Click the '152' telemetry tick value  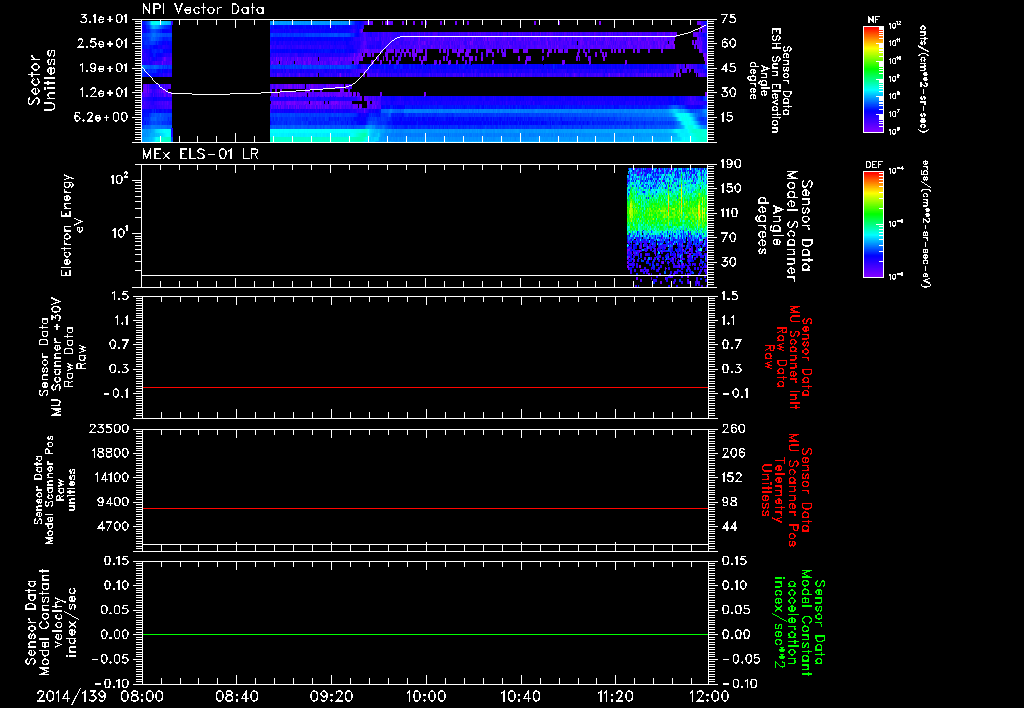pyautogui.click(x=733, y=477)
